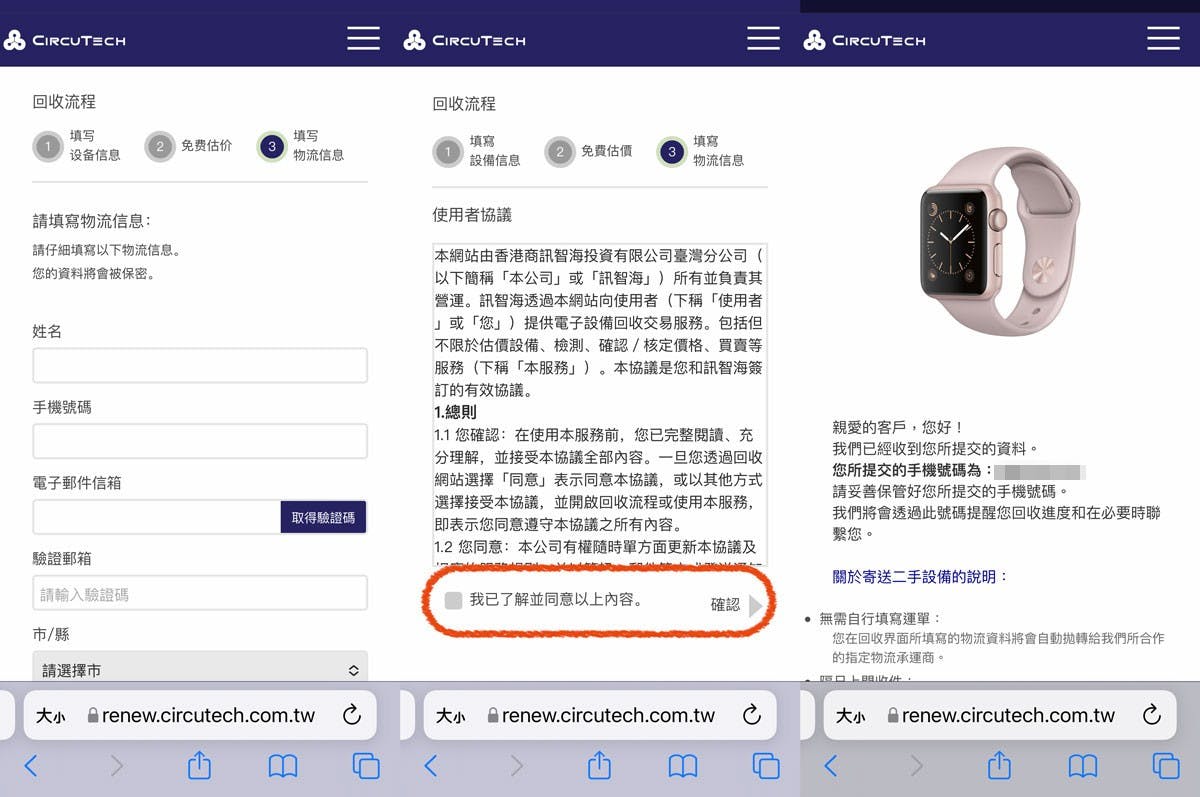Tap 大小 text size button in middle screen

click(450, 716)
